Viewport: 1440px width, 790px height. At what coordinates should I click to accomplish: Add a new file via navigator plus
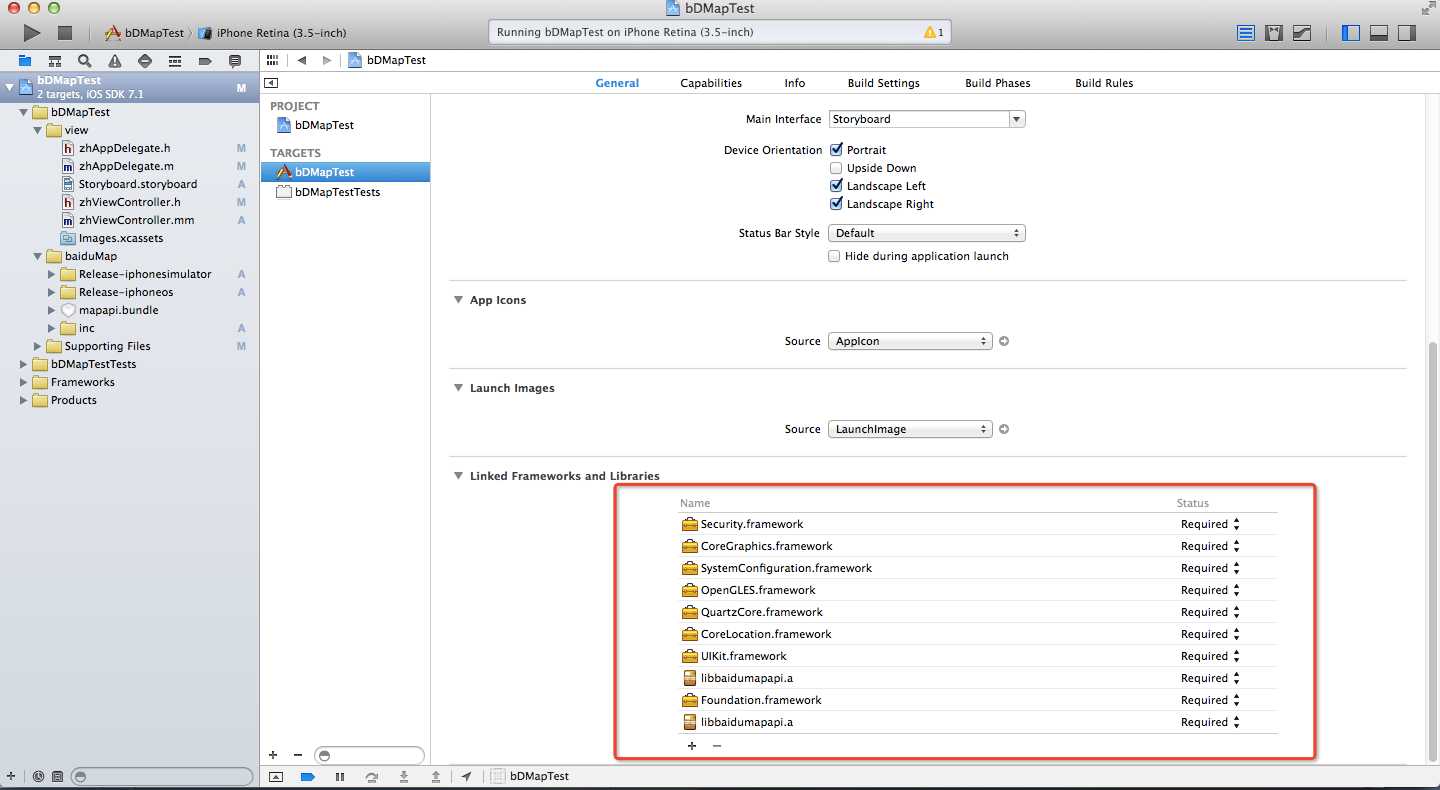coord(11,776)
